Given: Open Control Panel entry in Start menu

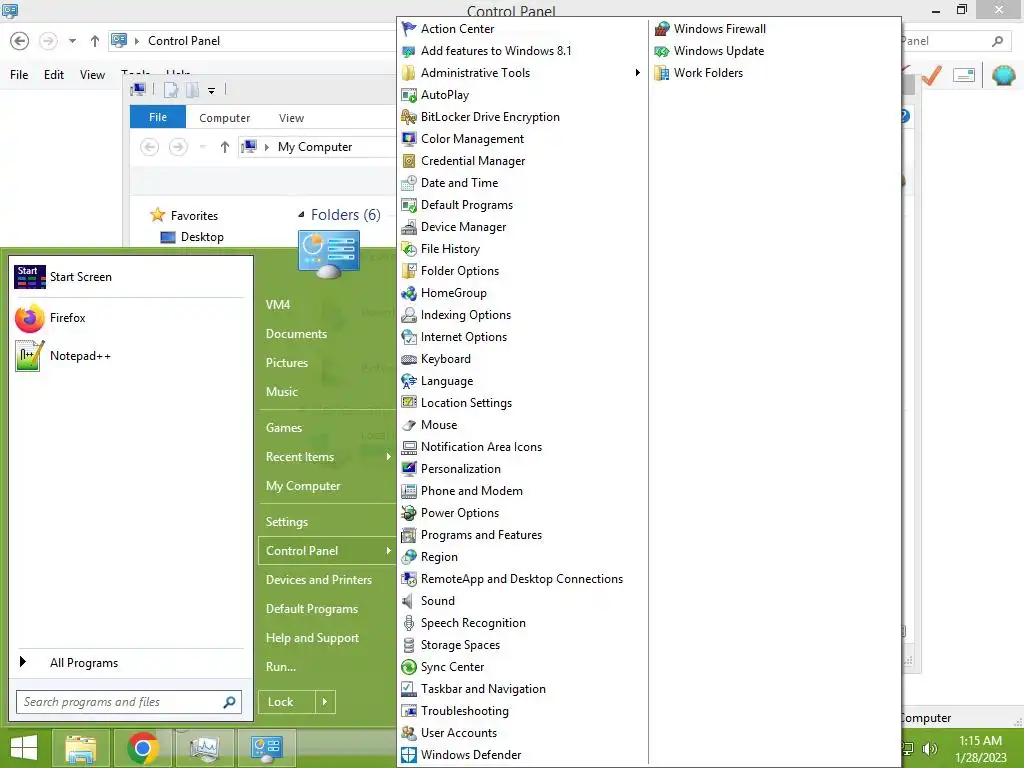Looking at the screenshot, I should click(327, 551).
